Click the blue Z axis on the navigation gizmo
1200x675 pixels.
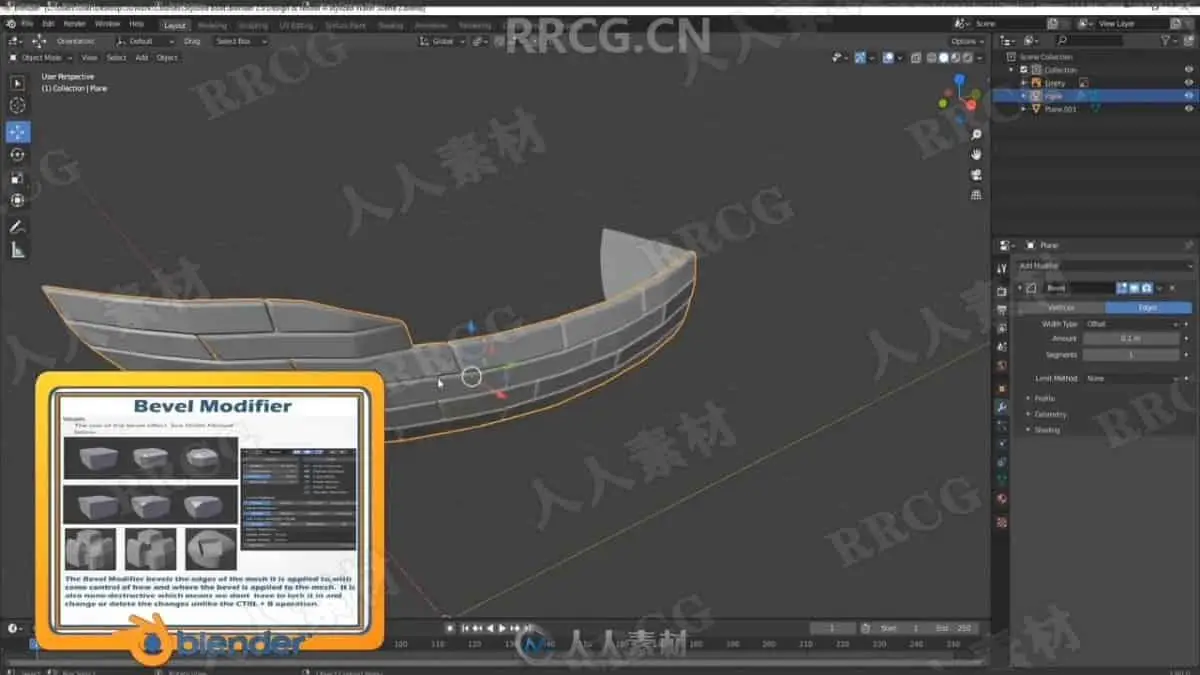pyautogui.click(x=959, y=79)
